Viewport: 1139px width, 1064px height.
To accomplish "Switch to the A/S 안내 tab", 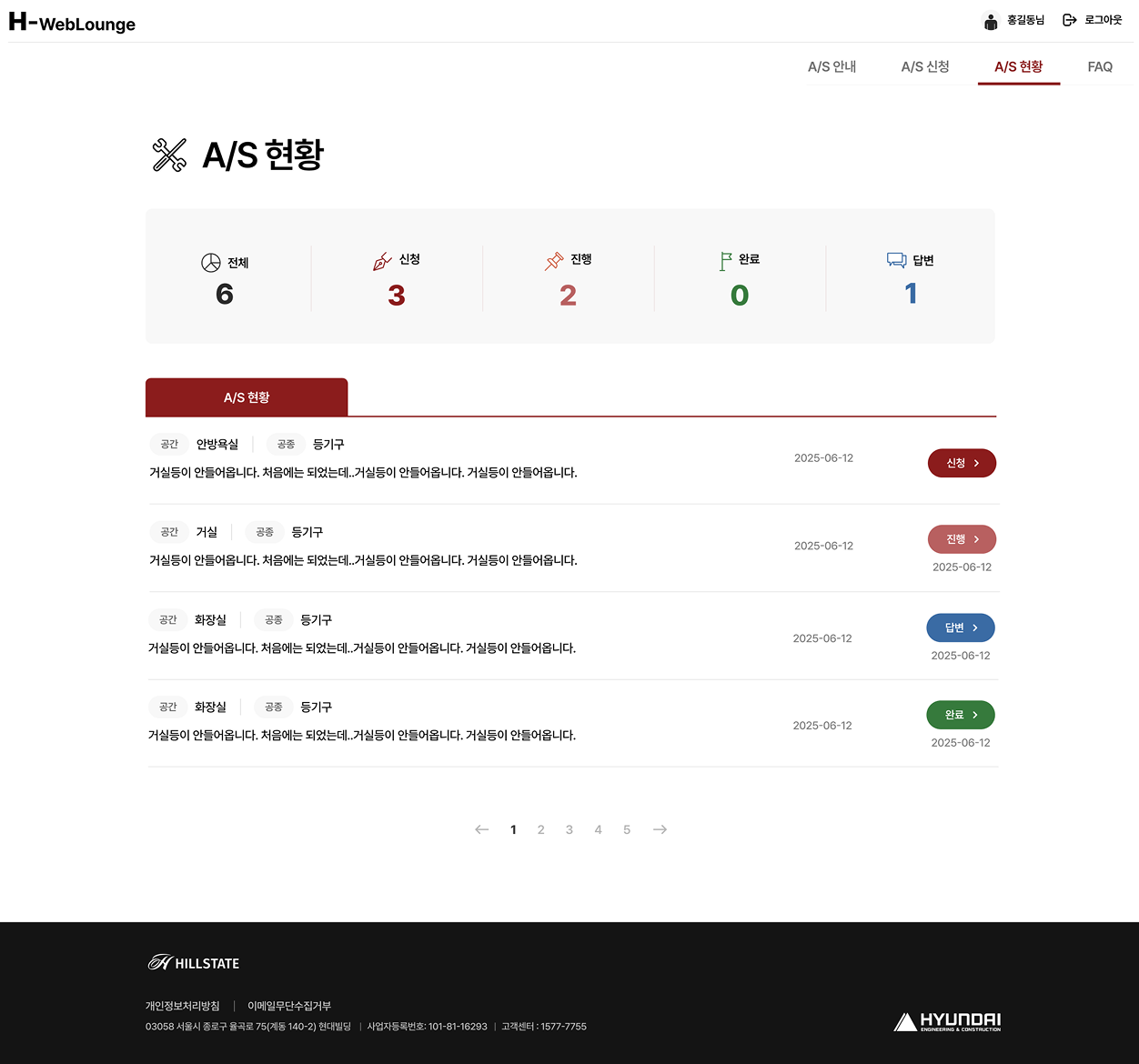I will pos(832,66).
